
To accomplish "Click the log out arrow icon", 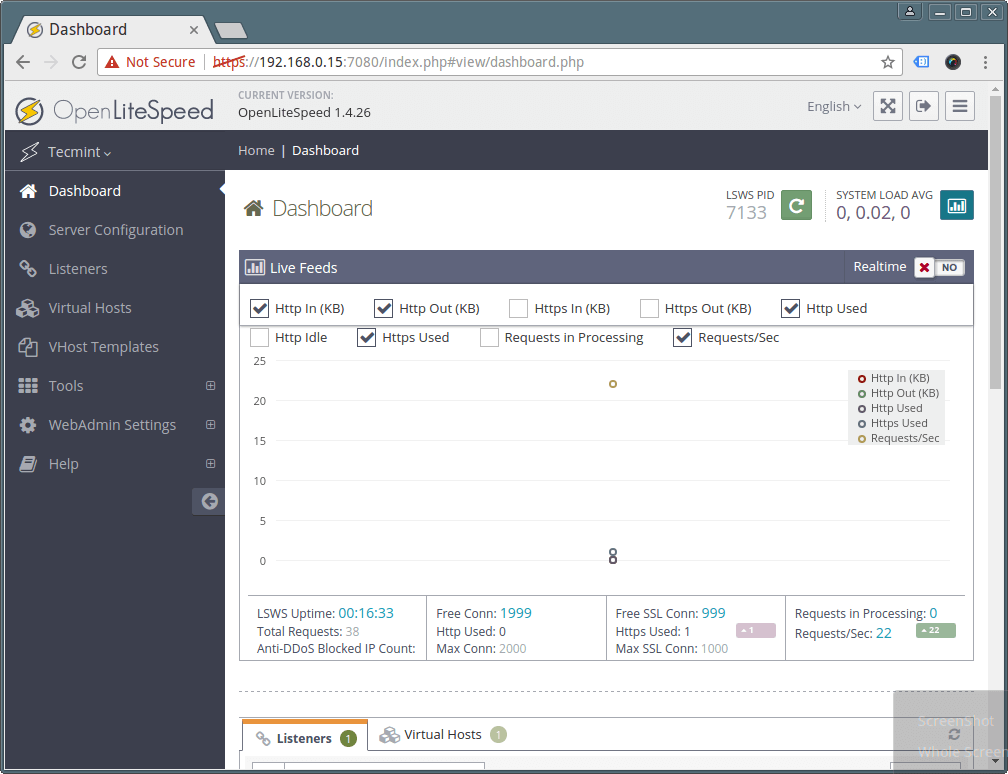I will [x=924, y=106].
